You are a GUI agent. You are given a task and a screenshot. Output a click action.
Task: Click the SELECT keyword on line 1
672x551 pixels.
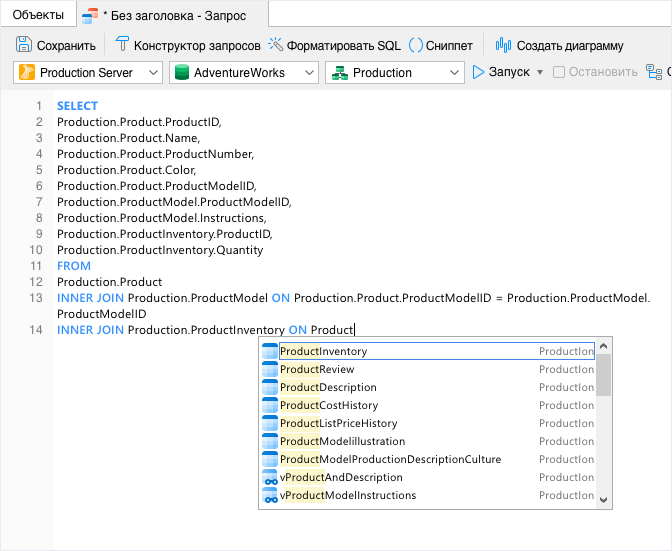pyautogui.click(x=78, y=106)
